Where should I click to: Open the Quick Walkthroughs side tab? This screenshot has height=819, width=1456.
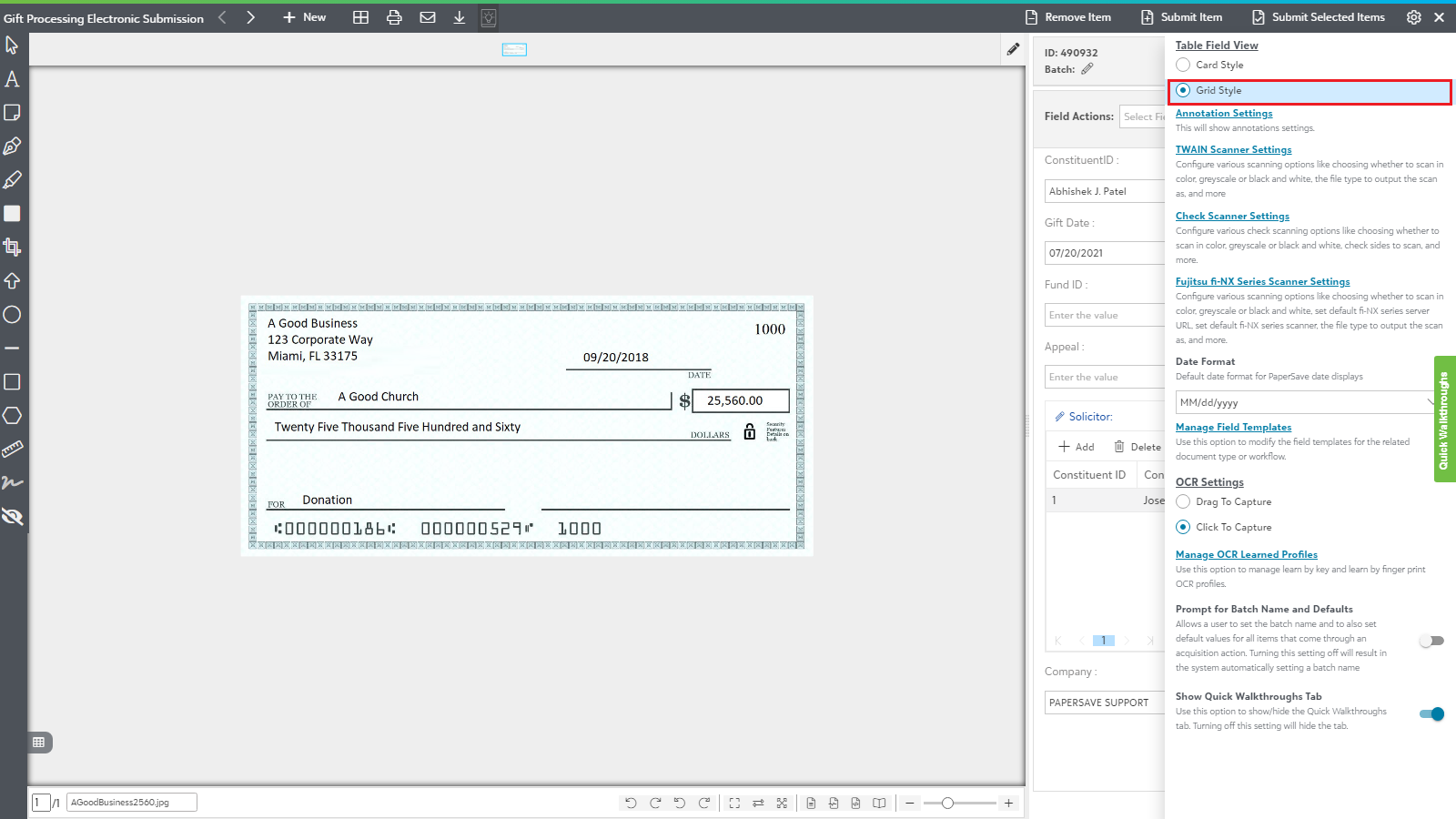pos(1444,419)
